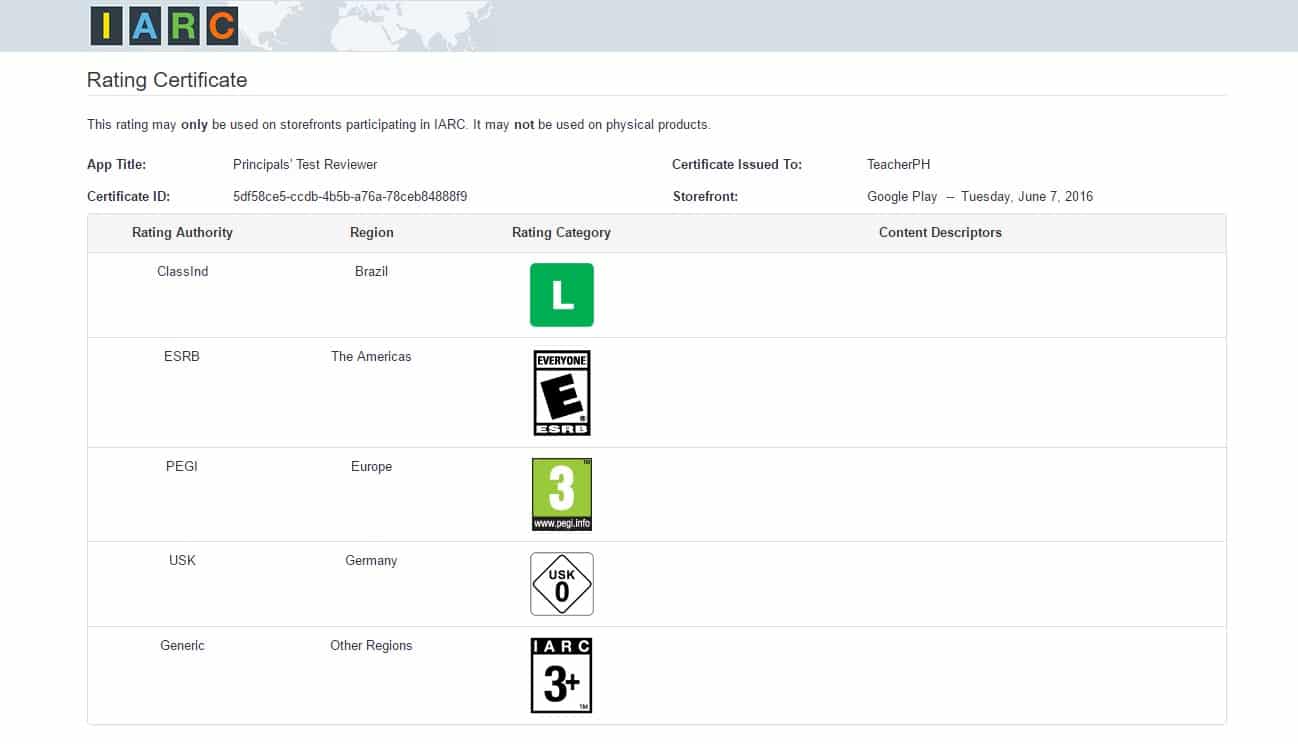Click the storefront usage notice sentence
Image resolution: width=1298 pixels, height=744 pixels.
coord(399,125)
